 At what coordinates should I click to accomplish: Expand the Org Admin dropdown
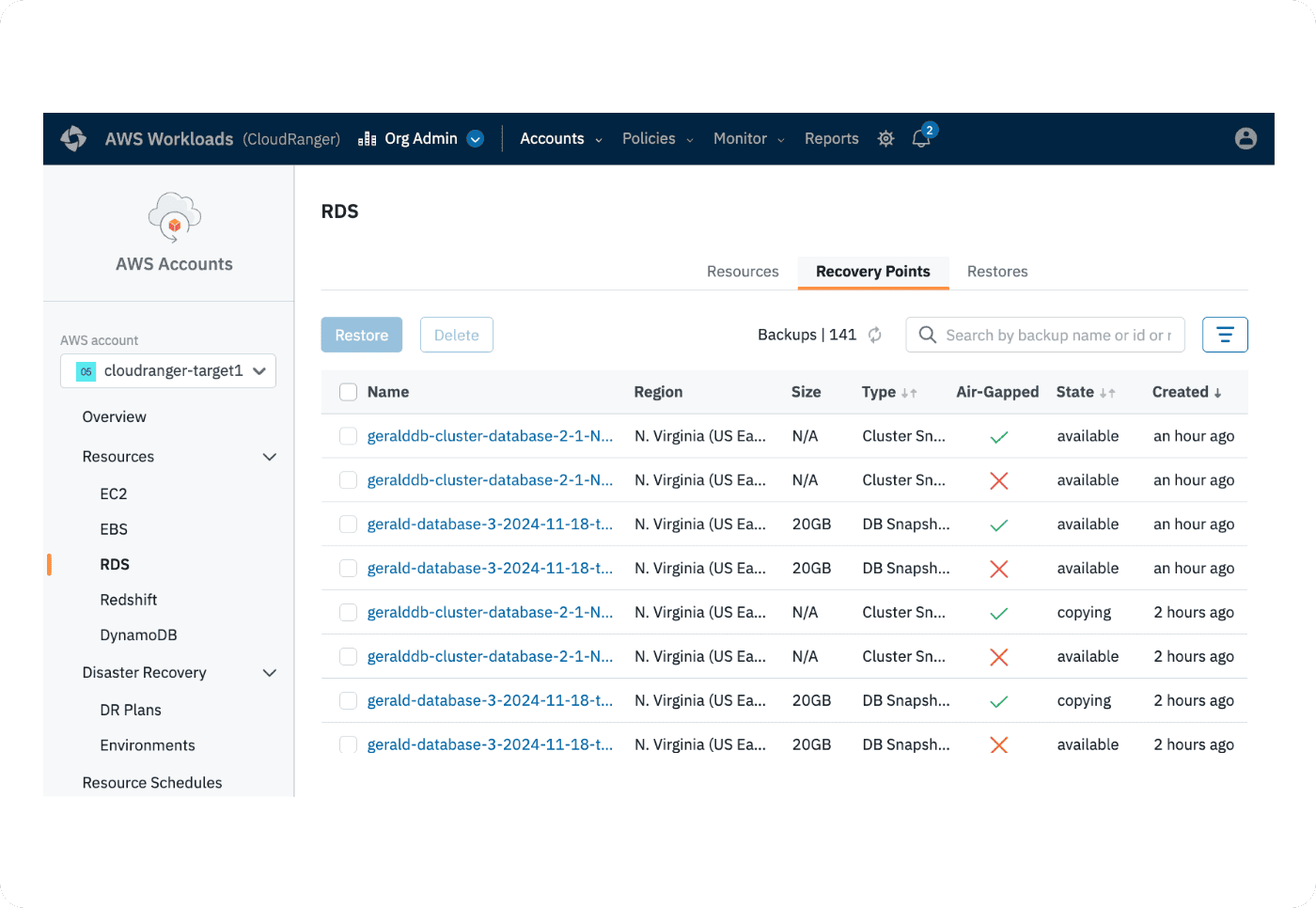point(476,139)
